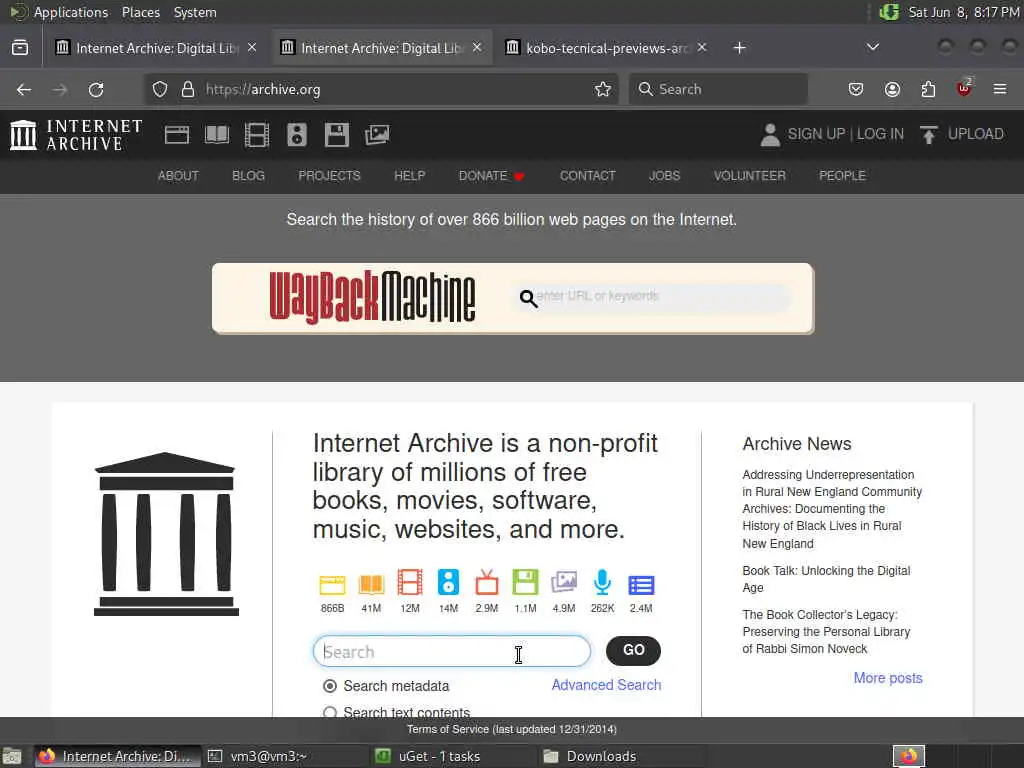
Task: Open the Video film icon in top navigation
Action: click(257, 135)
